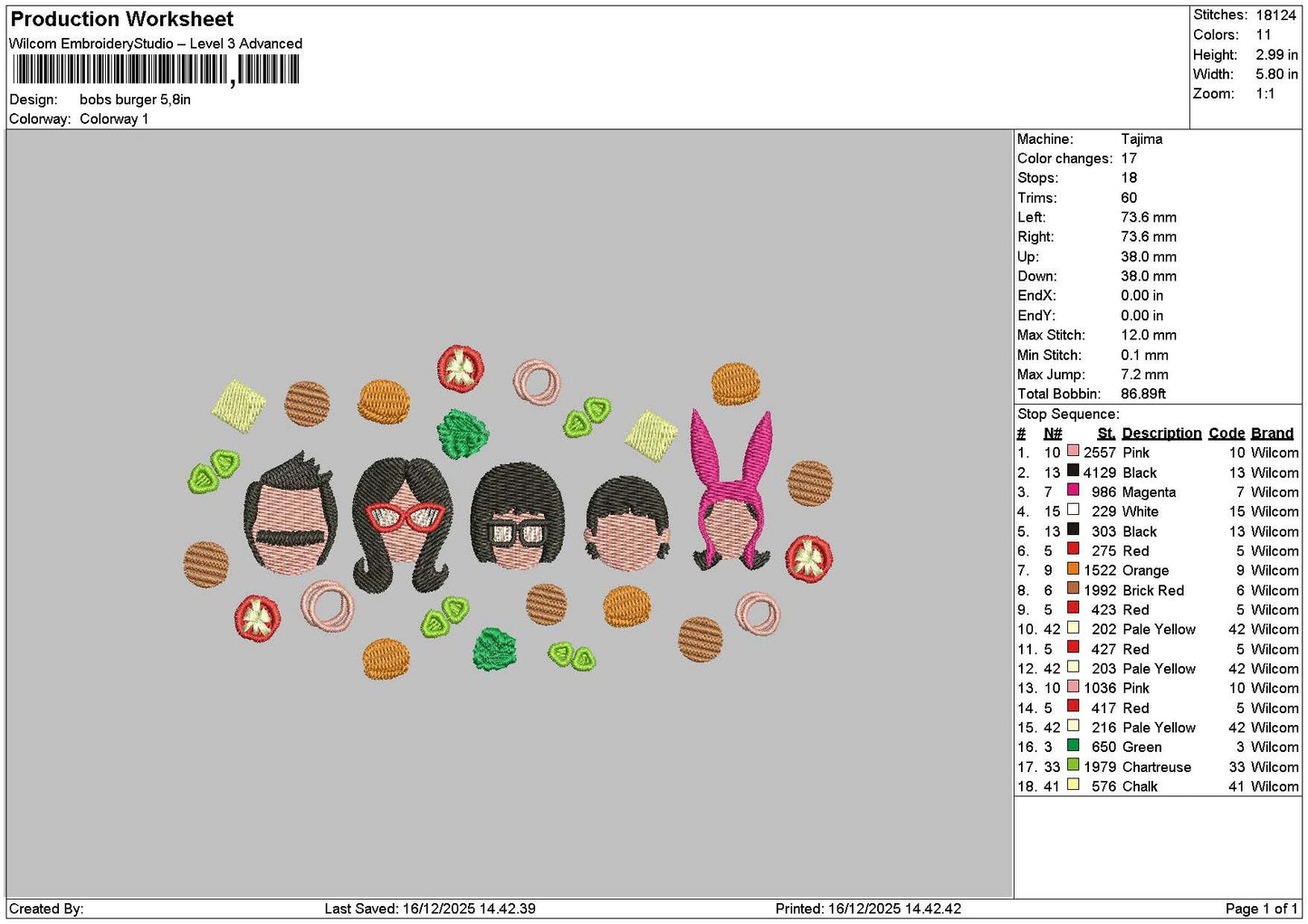Click the Min Stitch value '0.1 mm'

[x=1144, y=355]
